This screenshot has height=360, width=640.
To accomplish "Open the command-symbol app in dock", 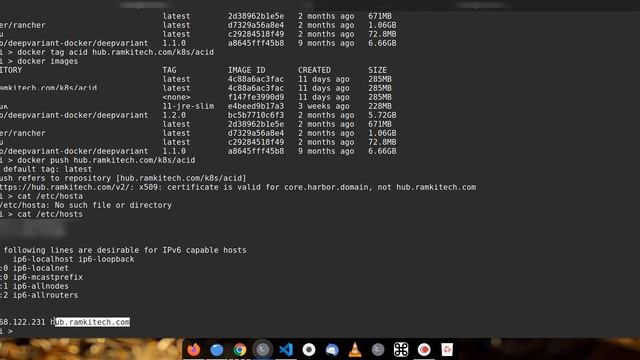I will [x=401, y=349].
